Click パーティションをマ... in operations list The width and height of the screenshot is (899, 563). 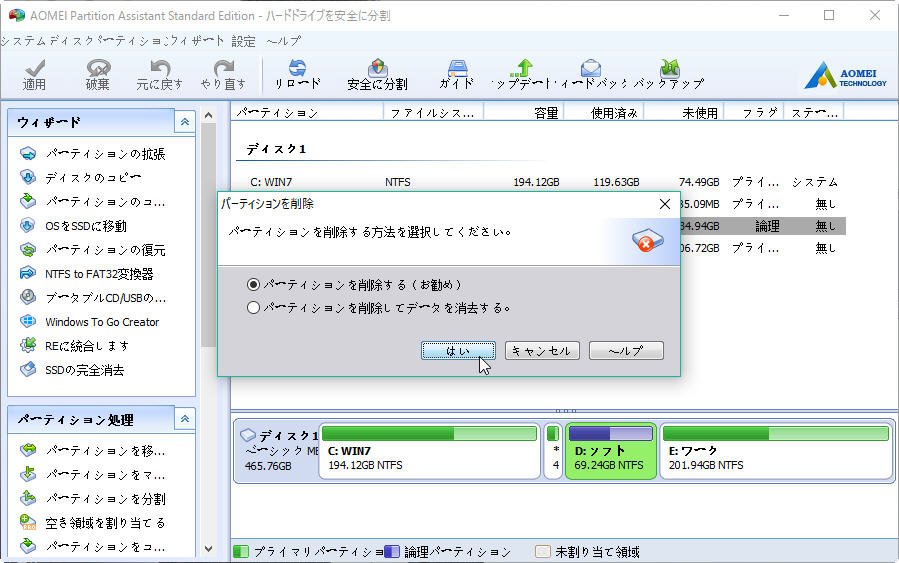105,475
